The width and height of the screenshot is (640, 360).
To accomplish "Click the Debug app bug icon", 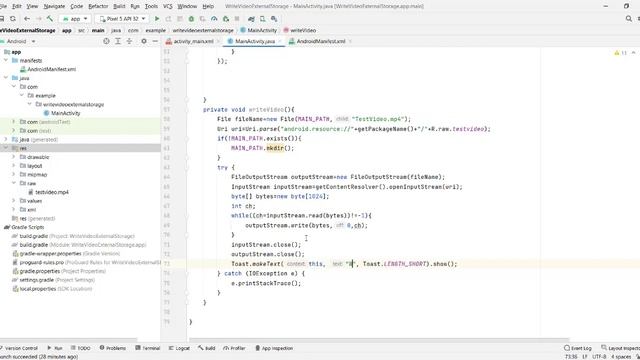I will pos(191,19).
